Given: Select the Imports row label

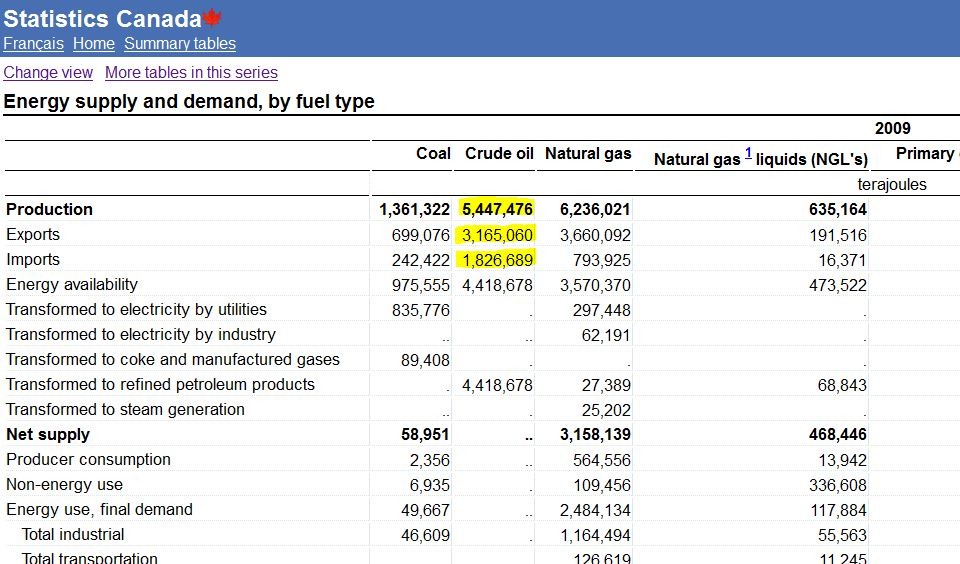Looking at the screenshot, I should tap(33, 260).
